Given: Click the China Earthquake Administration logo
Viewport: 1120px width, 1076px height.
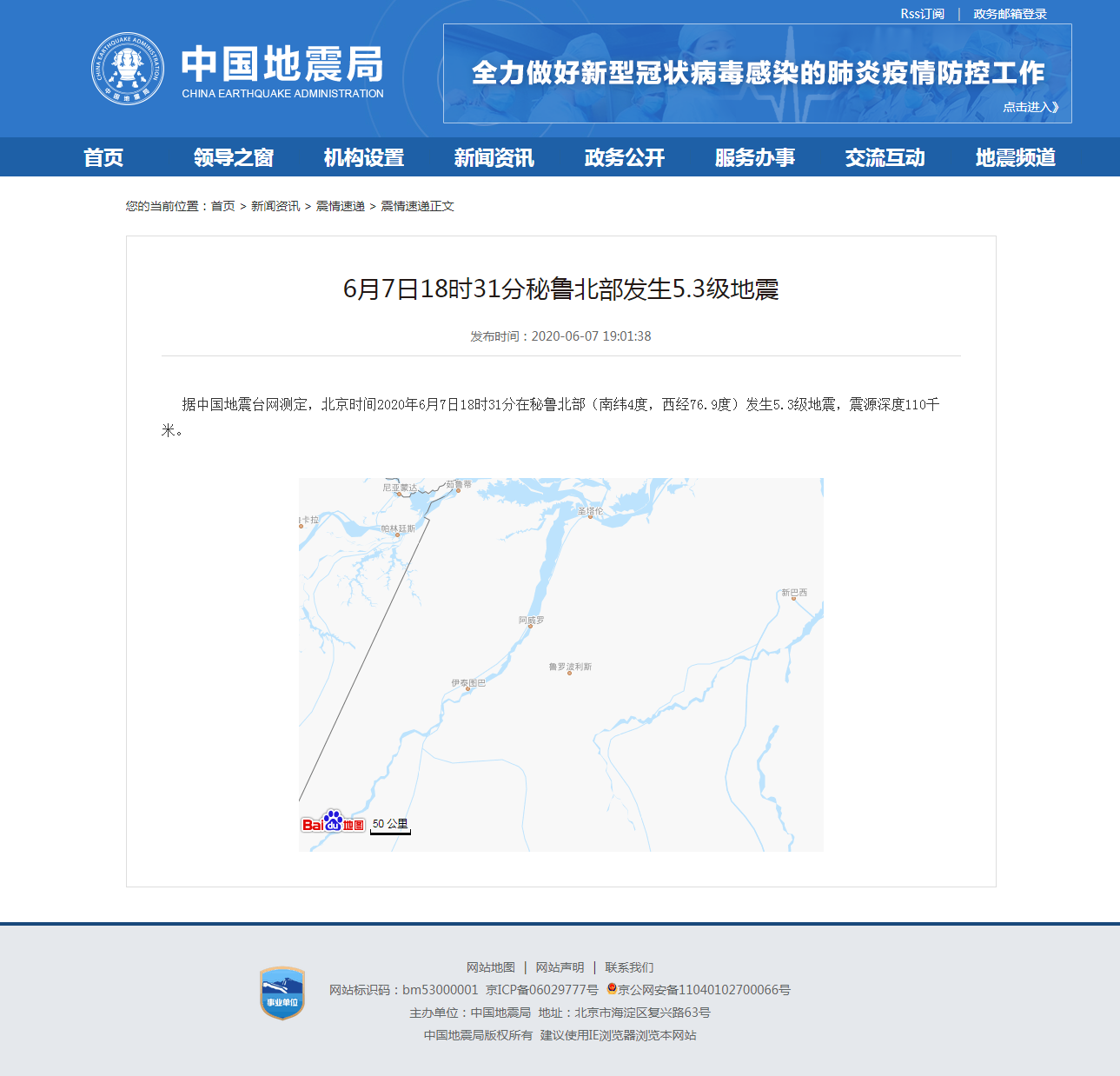Looking at the screenshot, I should (129, 70).
